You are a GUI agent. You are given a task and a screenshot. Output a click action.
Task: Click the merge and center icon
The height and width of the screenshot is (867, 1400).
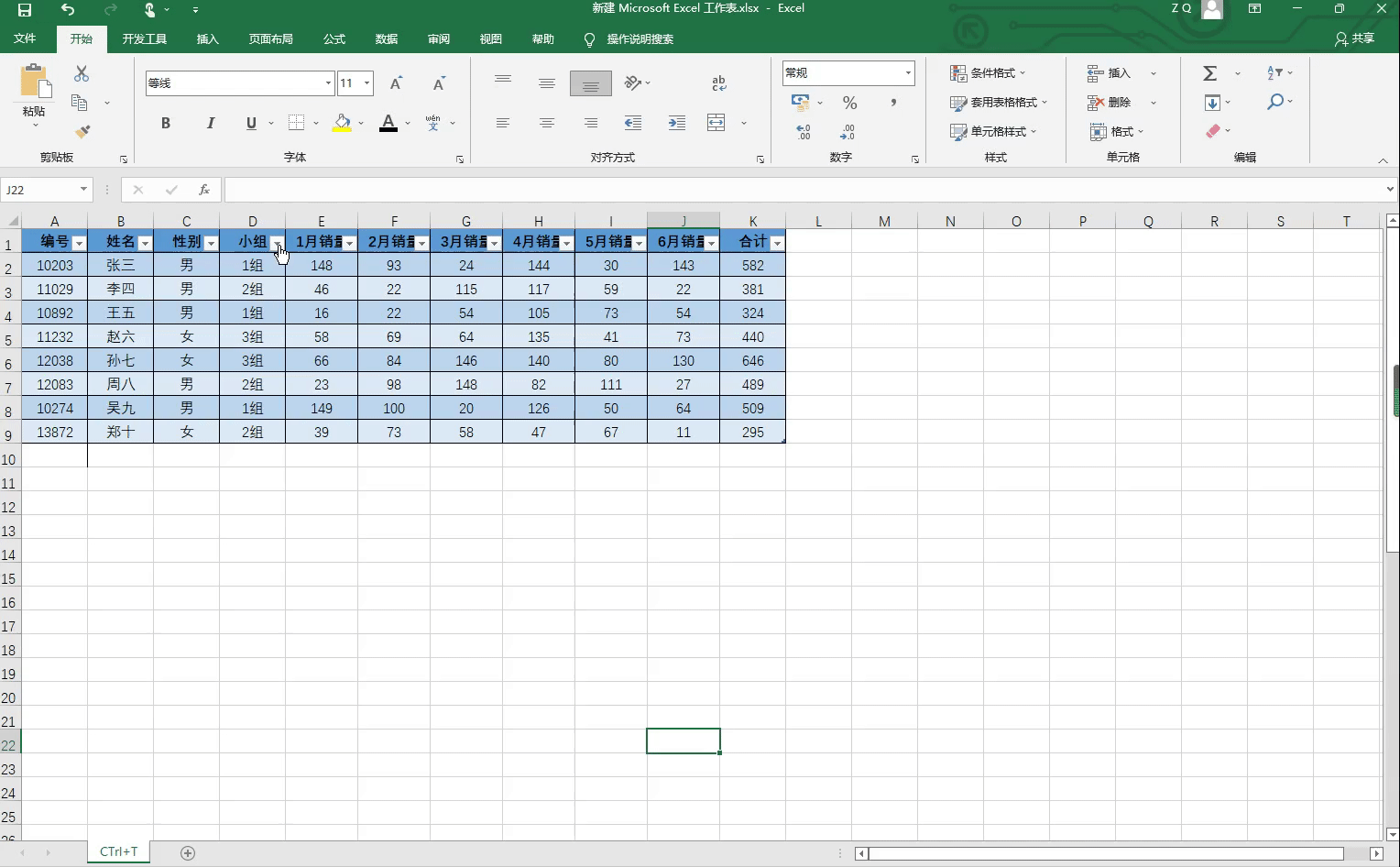click(x=716, y=123)
